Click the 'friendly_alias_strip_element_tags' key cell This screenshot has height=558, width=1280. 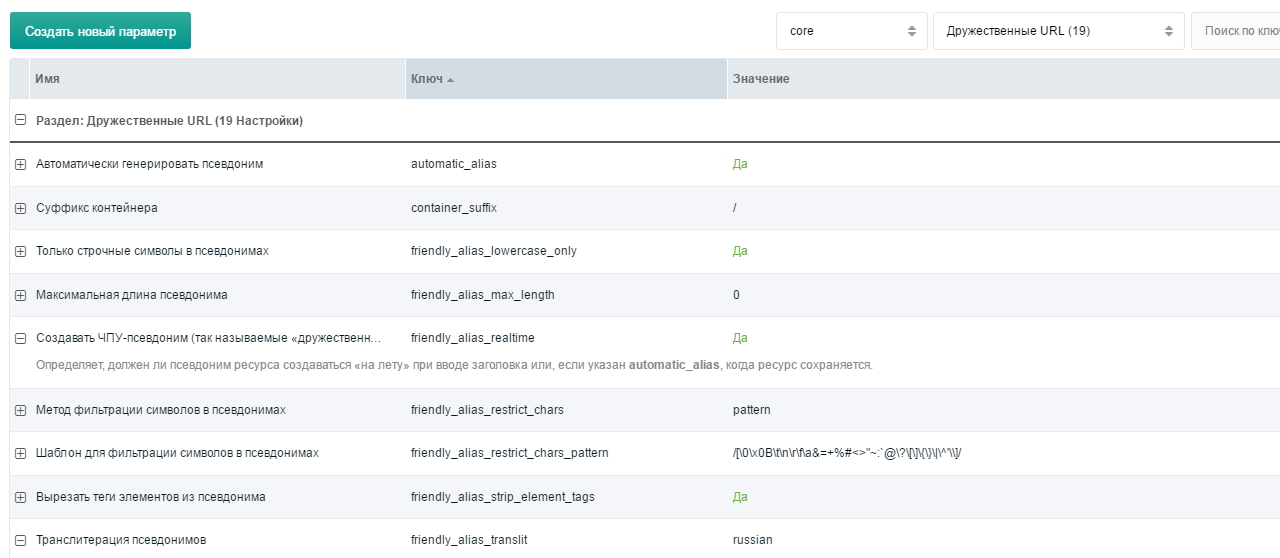click(x=502, y=497)
